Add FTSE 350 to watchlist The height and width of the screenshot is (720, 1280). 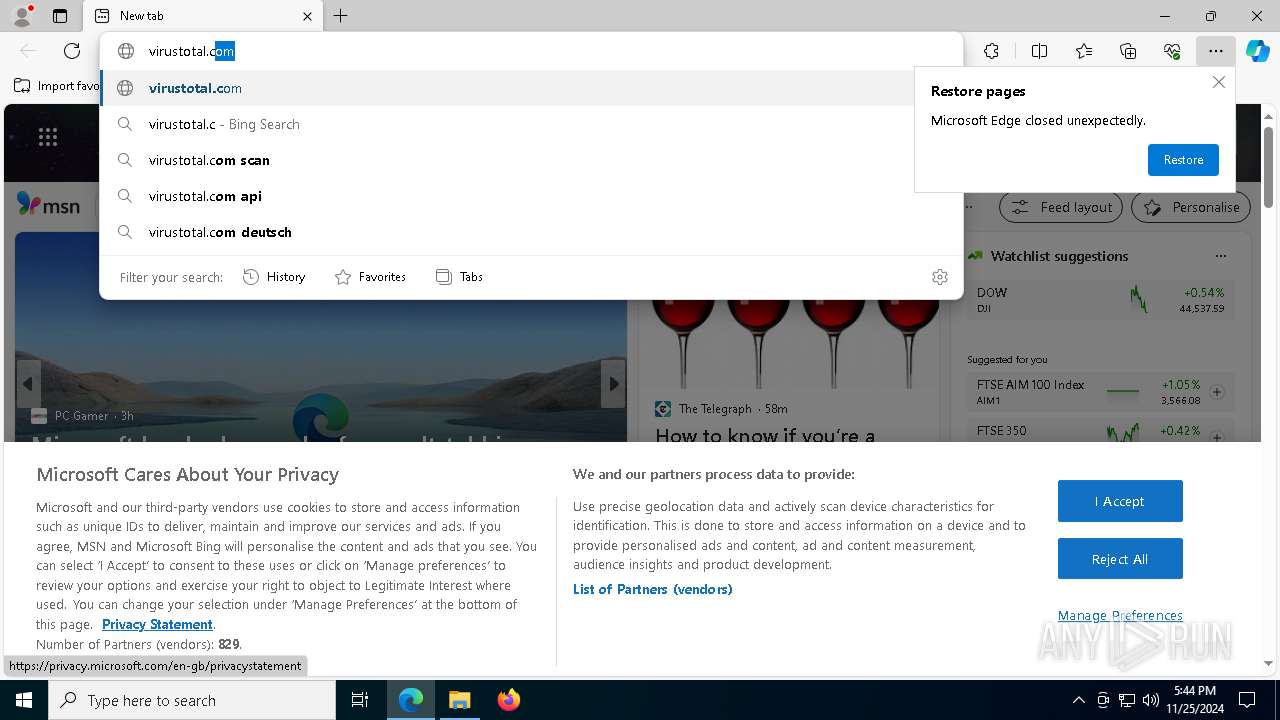click(x=1217, y=437)
